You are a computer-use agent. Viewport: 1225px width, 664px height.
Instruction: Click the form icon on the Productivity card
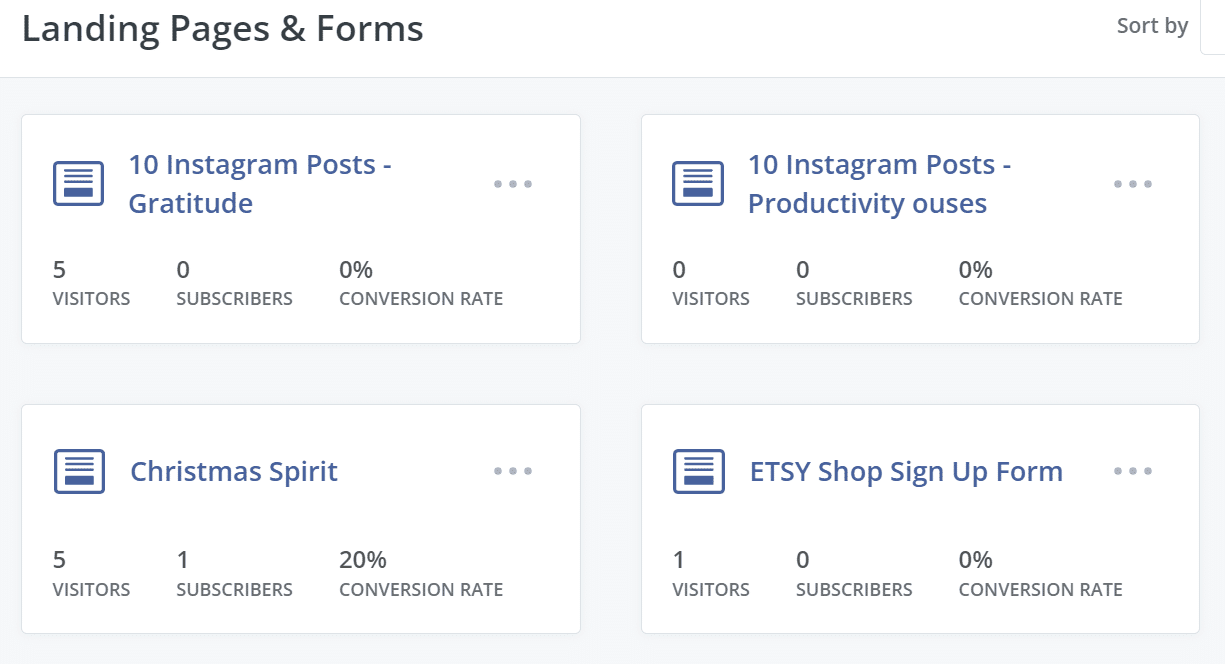click(x=698, y=183)
